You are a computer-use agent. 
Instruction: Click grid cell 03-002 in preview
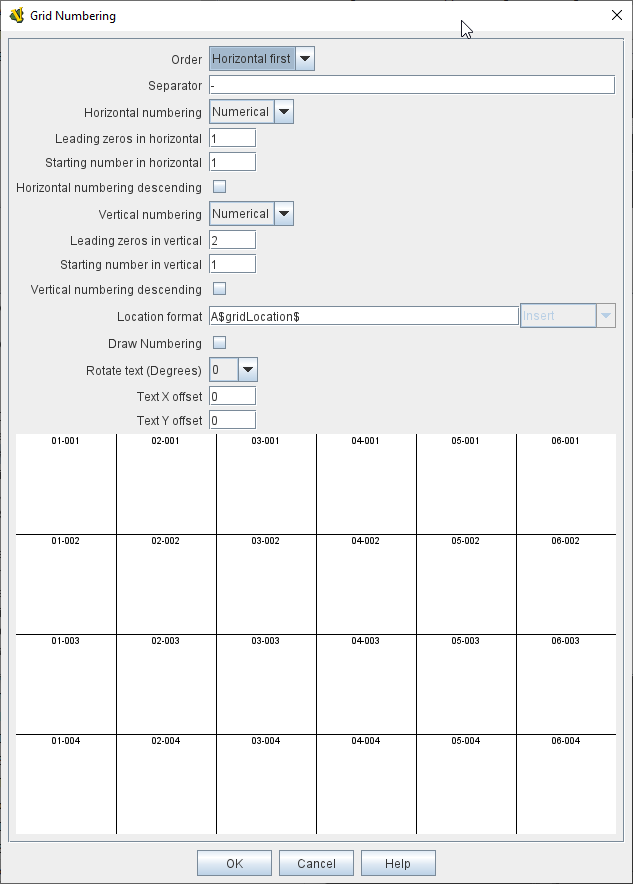266,585
